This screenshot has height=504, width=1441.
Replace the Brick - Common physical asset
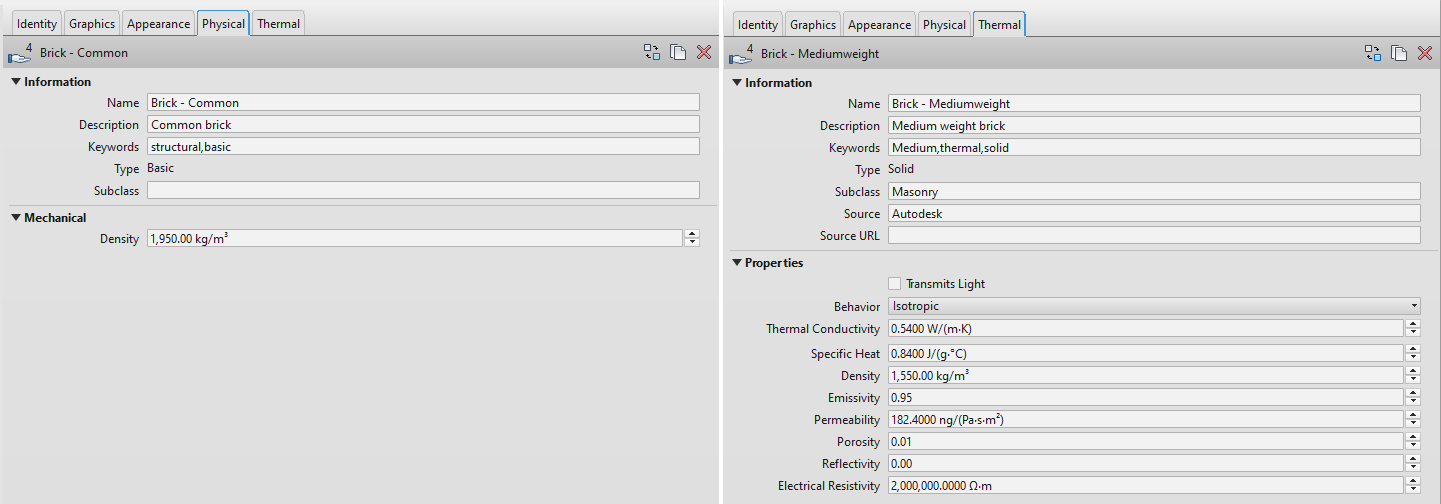pos(652,53)
